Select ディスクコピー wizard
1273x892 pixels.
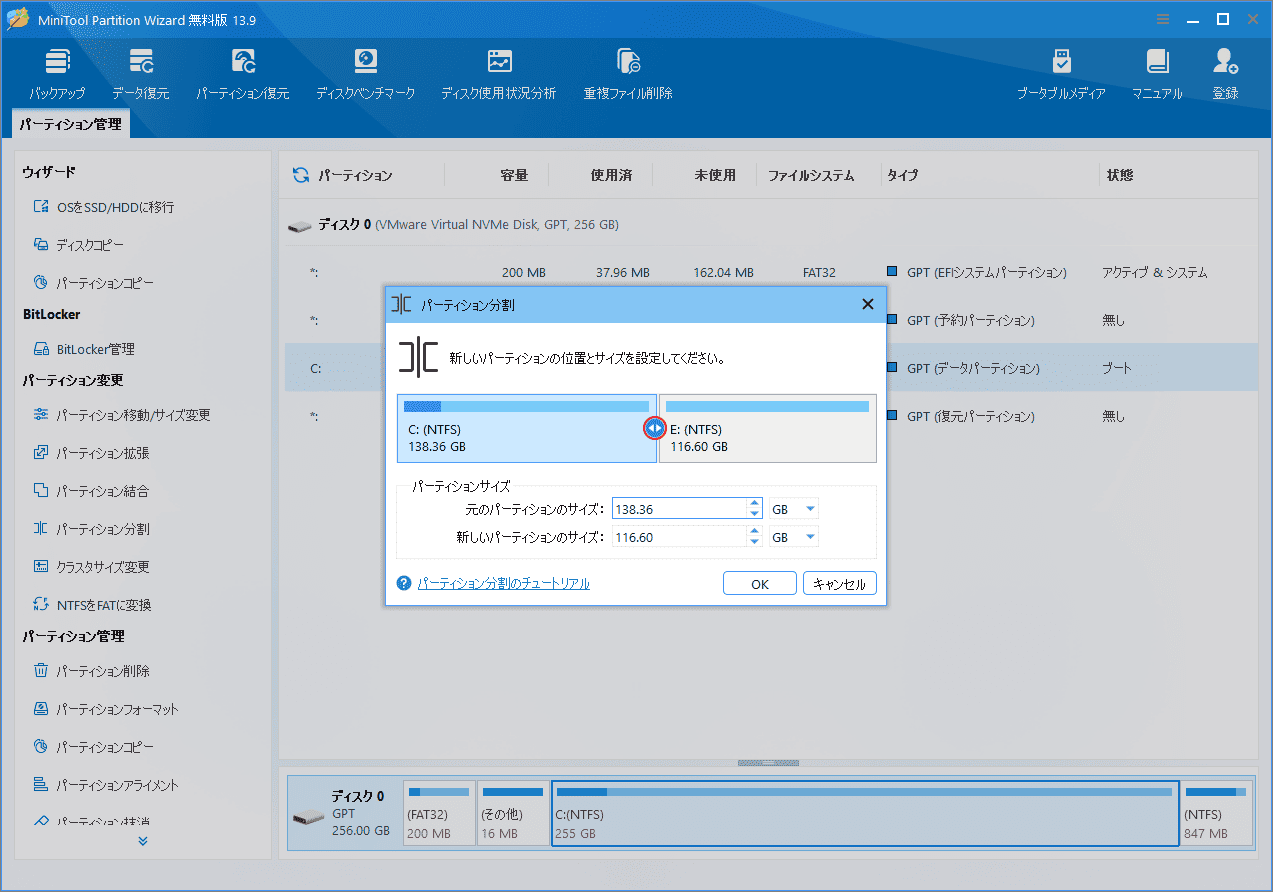[x=79, y=245]
